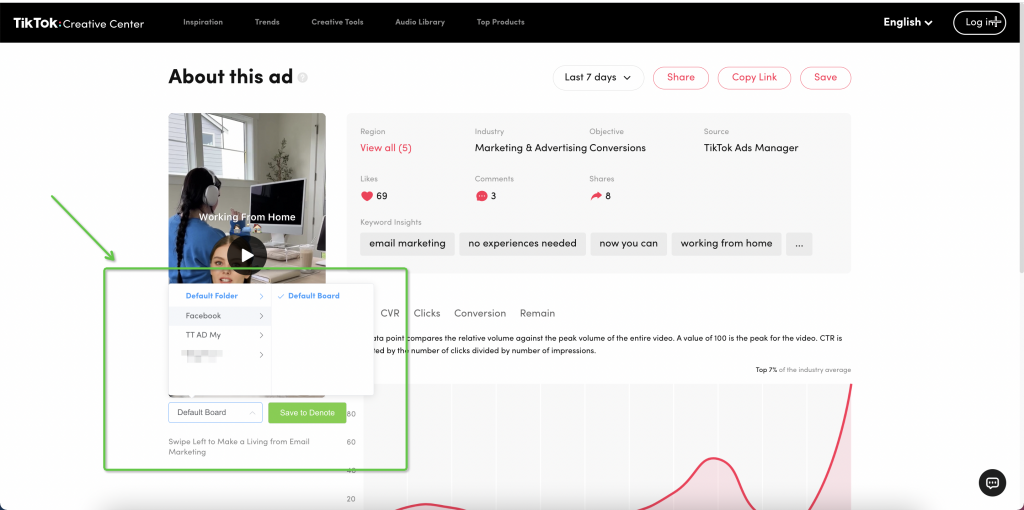Open the Inspiration menu

[x=202, y=22]
